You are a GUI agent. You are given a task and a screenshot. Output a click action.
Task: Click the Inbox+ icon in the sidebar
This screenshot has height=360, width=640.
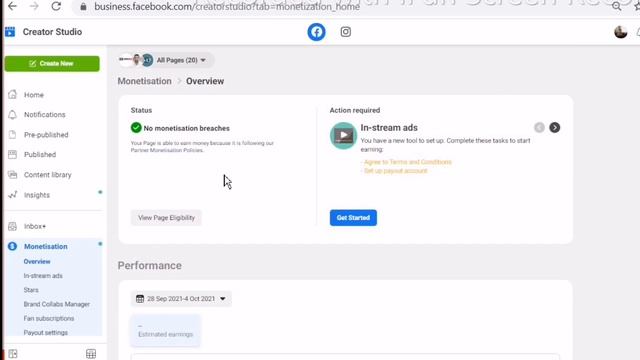click(x=13, y=226)
